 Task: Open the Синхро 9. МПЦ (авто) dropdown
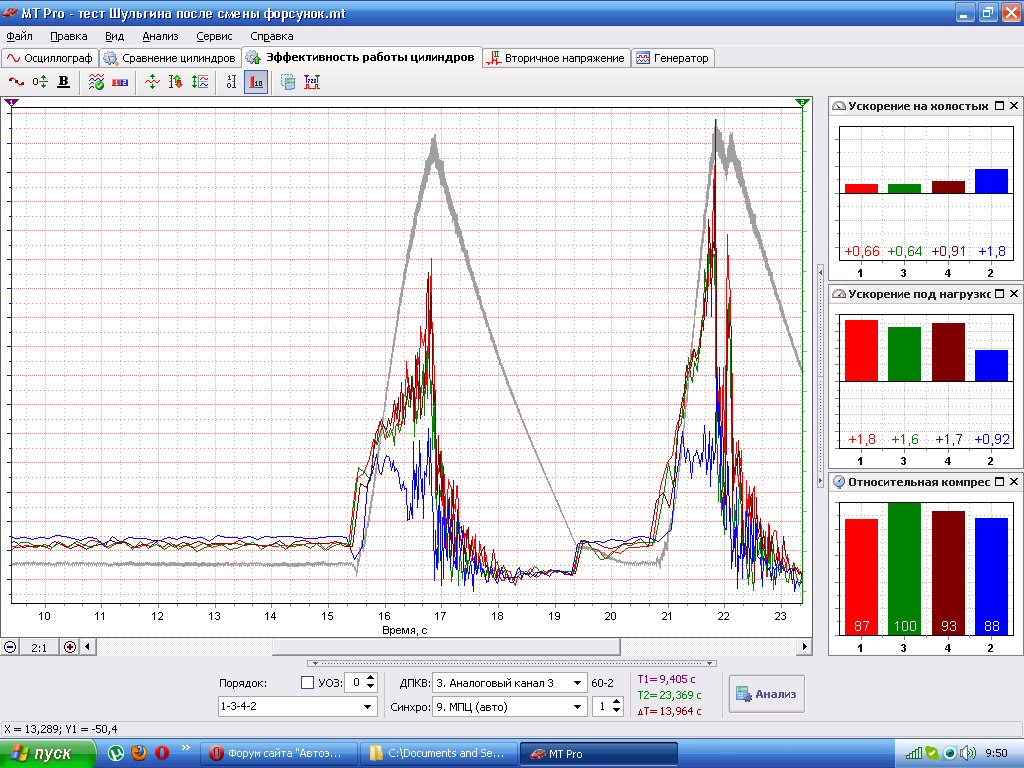click(x=577, y=707)
